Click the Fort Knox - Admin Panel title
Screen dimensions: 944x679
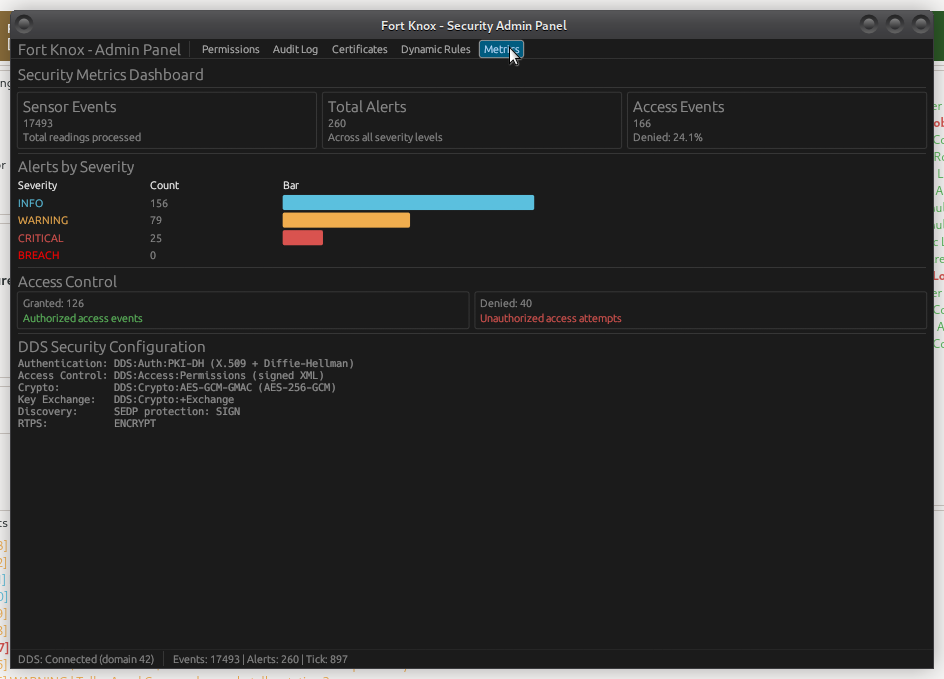[x=99, y=49]
